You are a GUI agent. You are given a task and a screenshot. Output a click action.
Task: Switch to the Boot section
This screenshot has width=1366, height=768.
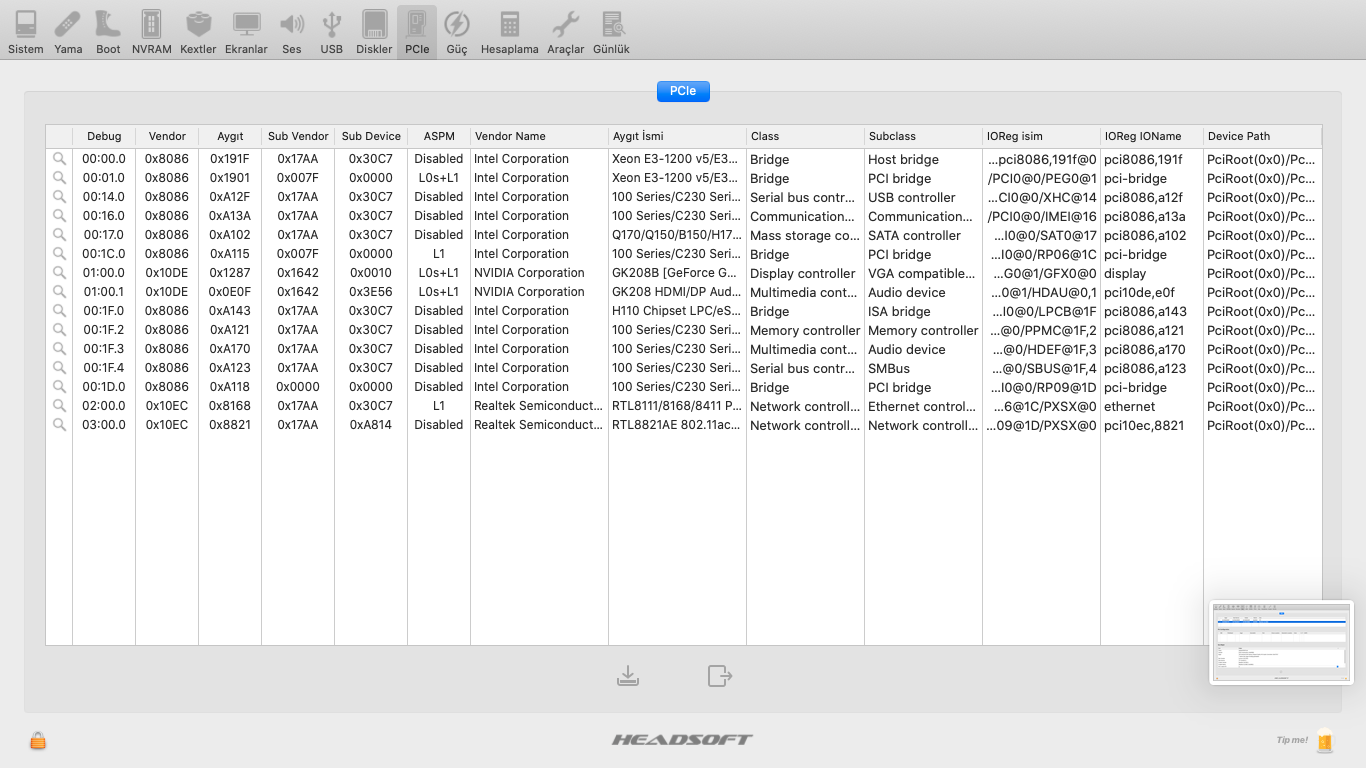pyautogui.click(x=108, y=31)
